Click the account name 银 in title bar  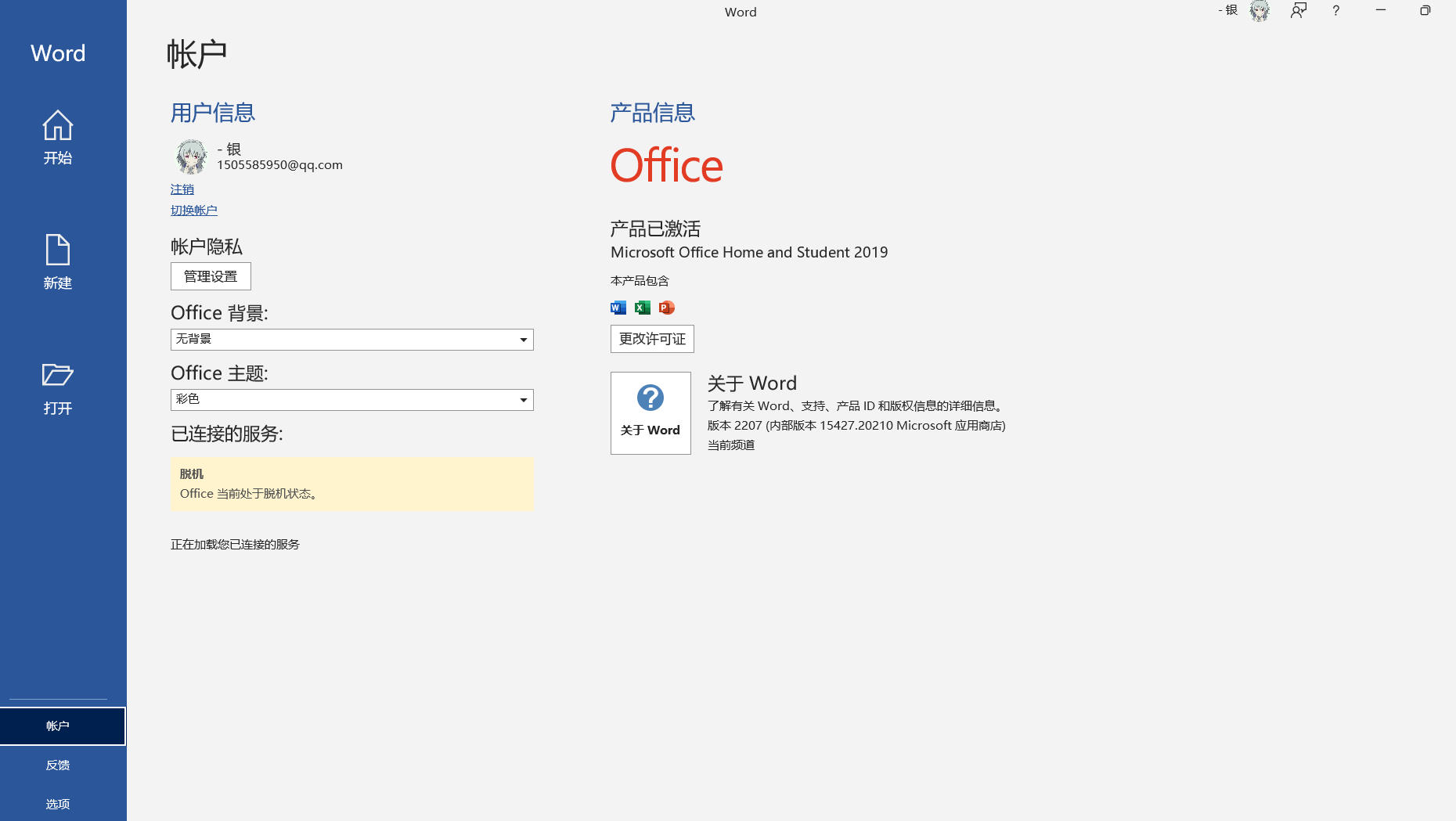click(x=1228, y=10)
